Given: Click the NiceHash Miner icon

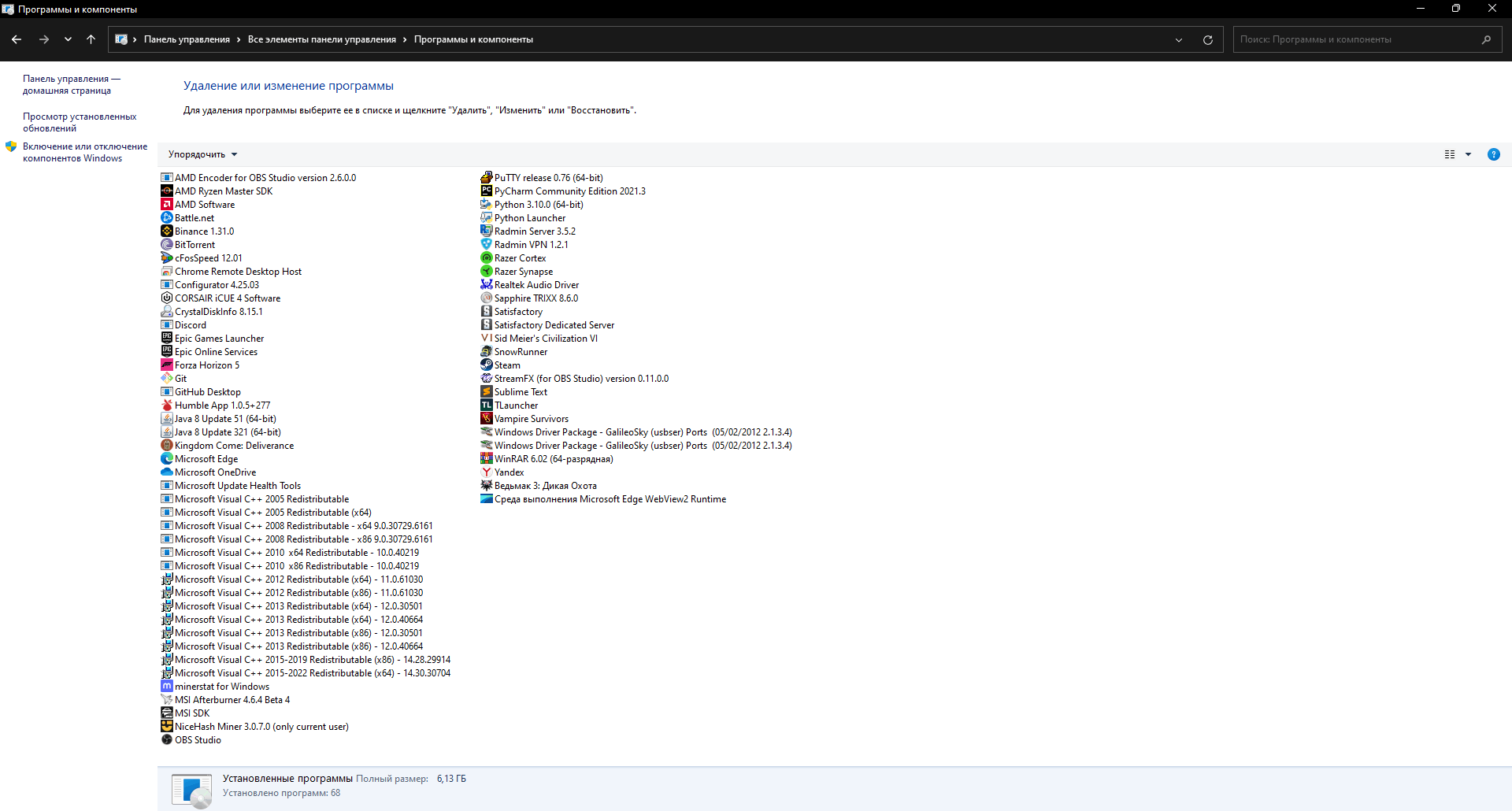Looking at the screenshot, I should (166, 727).
